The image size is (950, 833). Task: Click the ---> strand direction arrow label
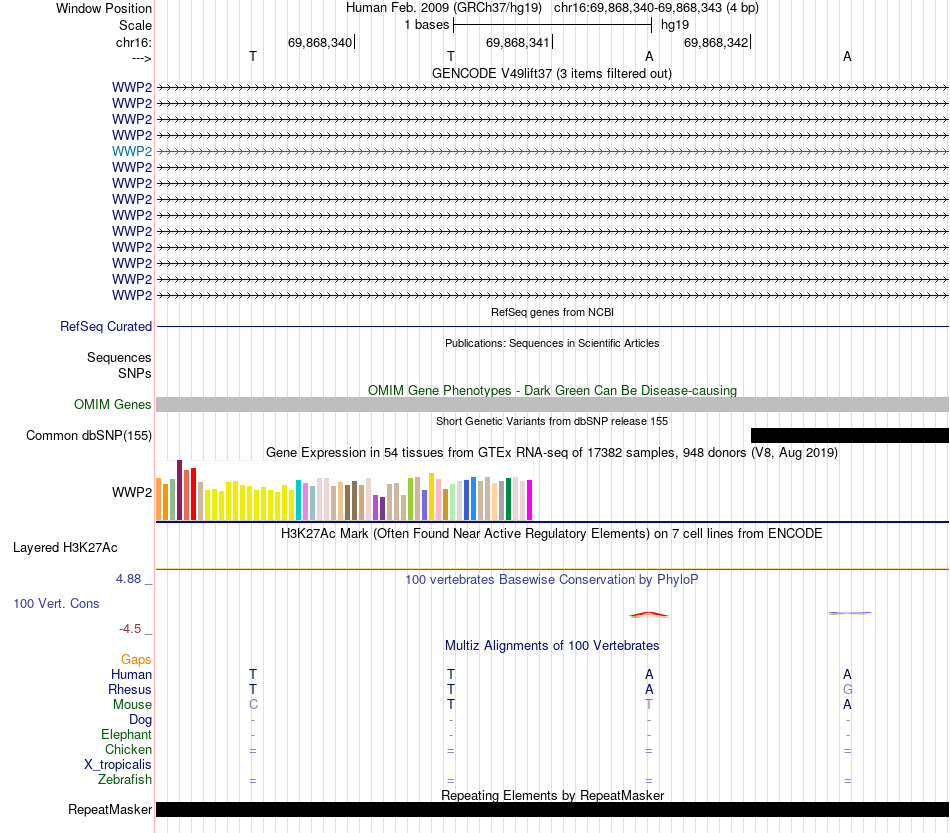pos(141,58)
